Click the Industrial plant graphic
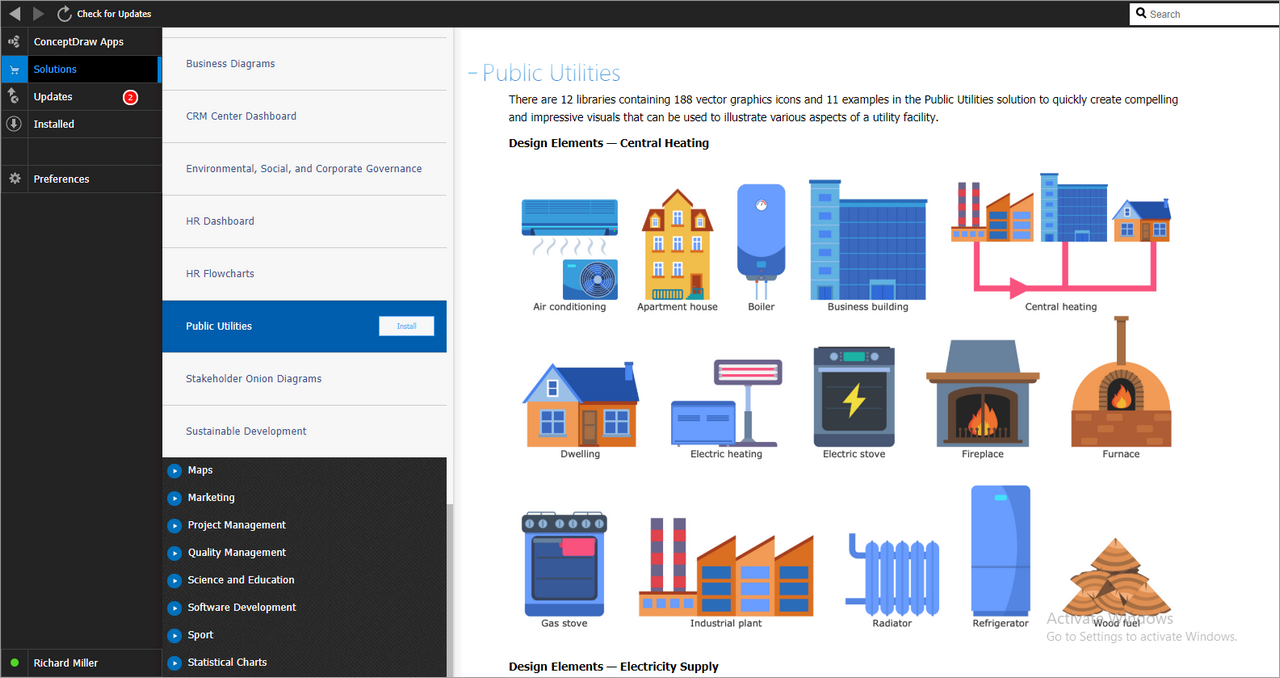Image resolution: width=1280 pixels, height=678 pixels. coord(726,567)
